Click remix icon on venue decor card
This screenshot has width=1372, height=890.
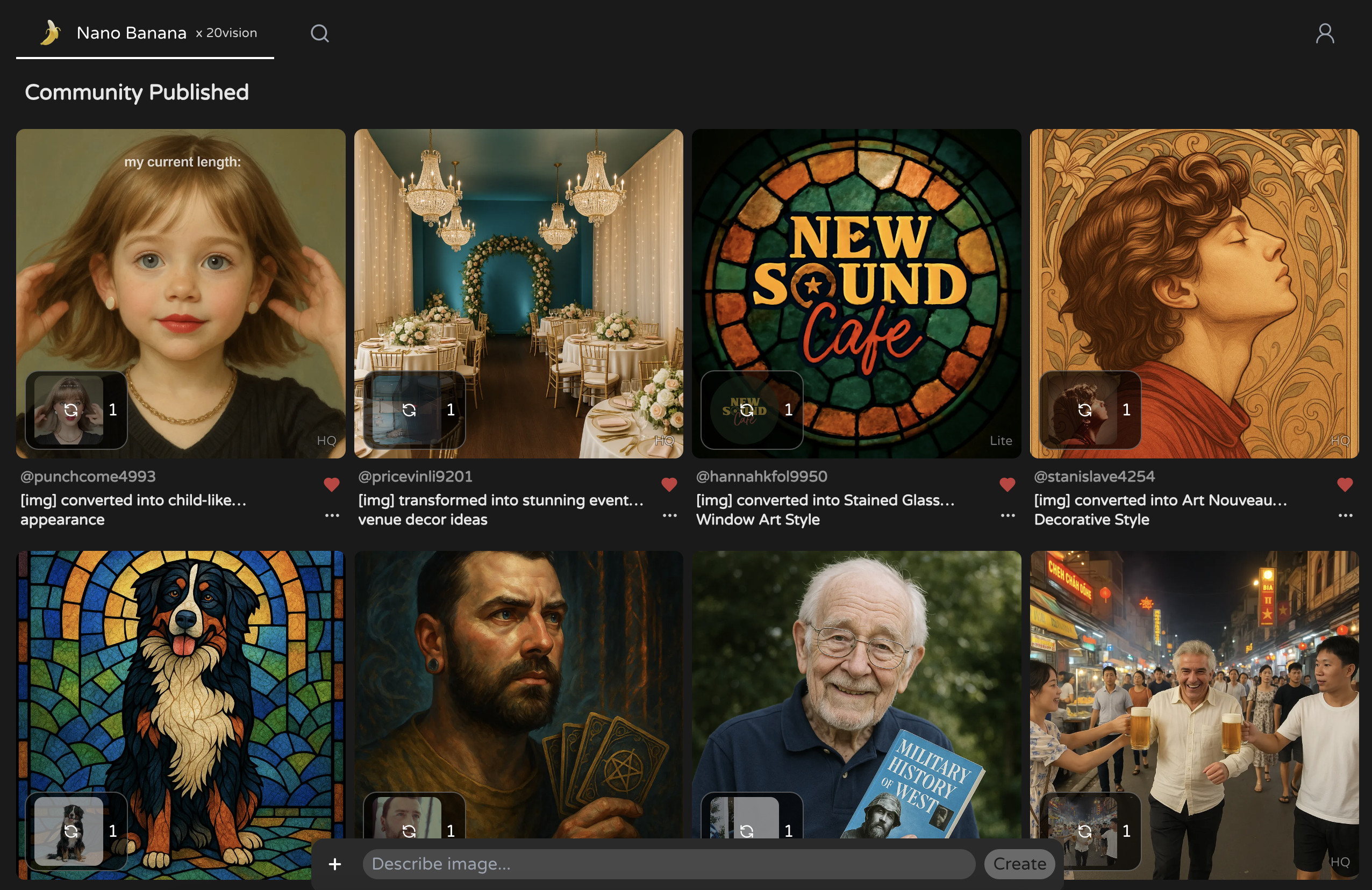pyautogui.click(x=409, y=410)
